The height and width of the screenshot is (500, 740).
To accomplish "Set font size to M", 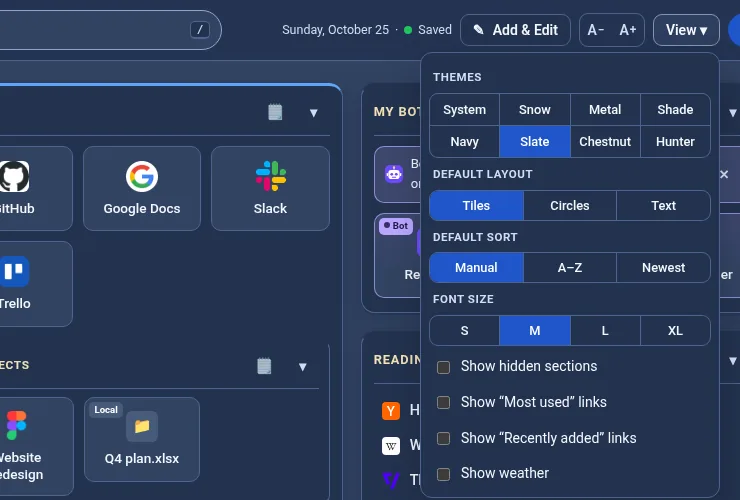I will tap(535, 331).
